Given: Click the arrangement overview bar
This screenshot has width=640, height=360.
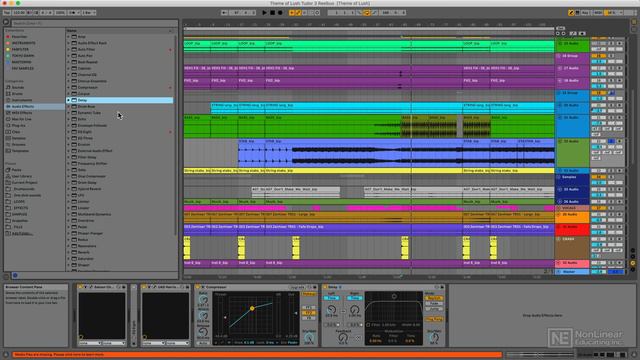Looking at the screenshot, I should (369, 29).
